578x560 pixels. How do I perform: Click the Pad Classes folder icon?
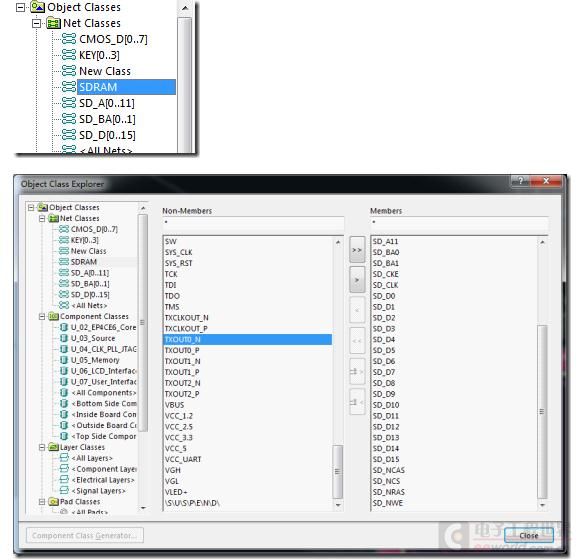[x=54, y=502]
